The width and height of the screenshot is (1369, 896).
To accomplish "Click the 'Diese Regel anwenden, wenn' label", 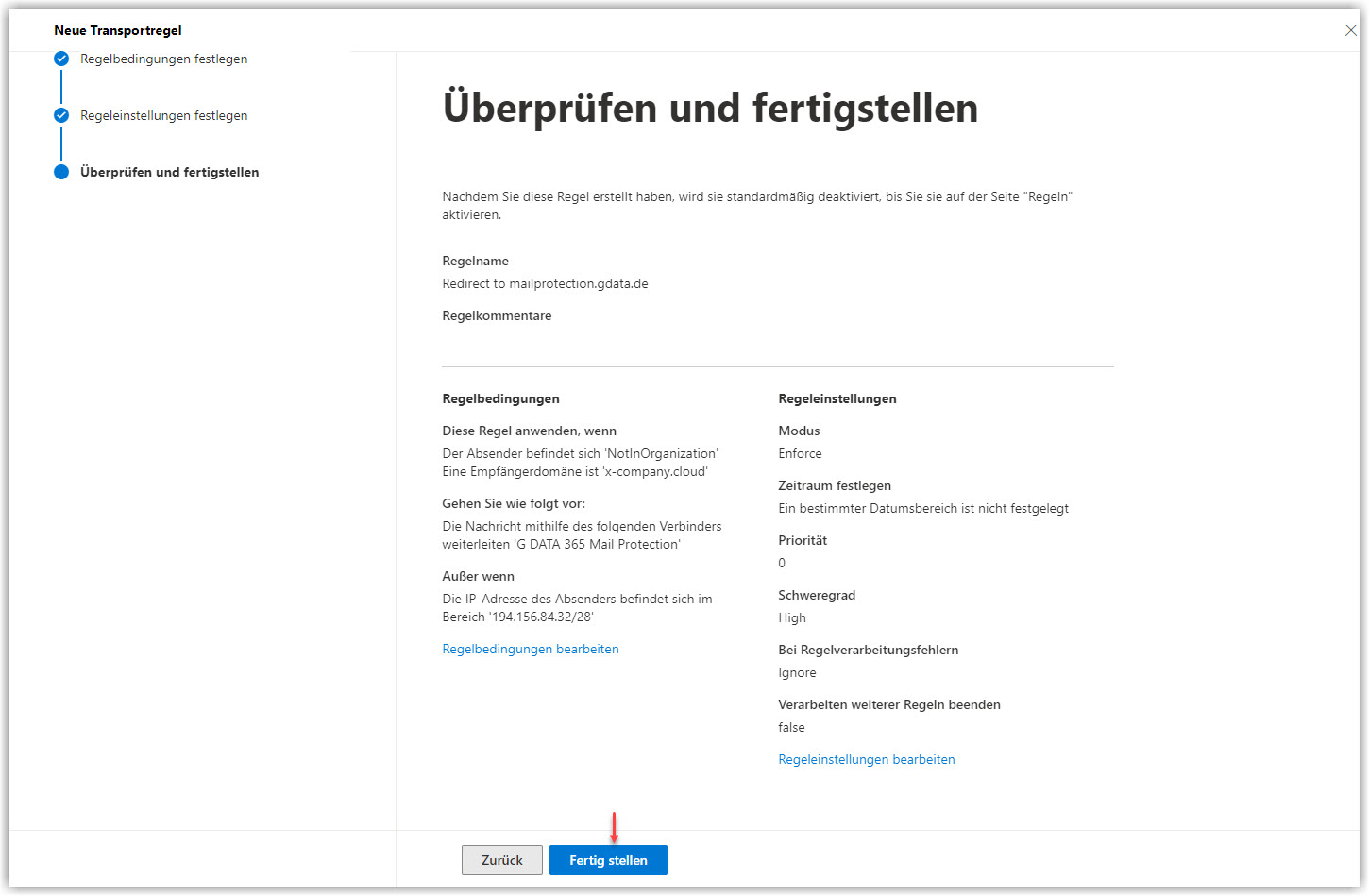I will [529, 431].
